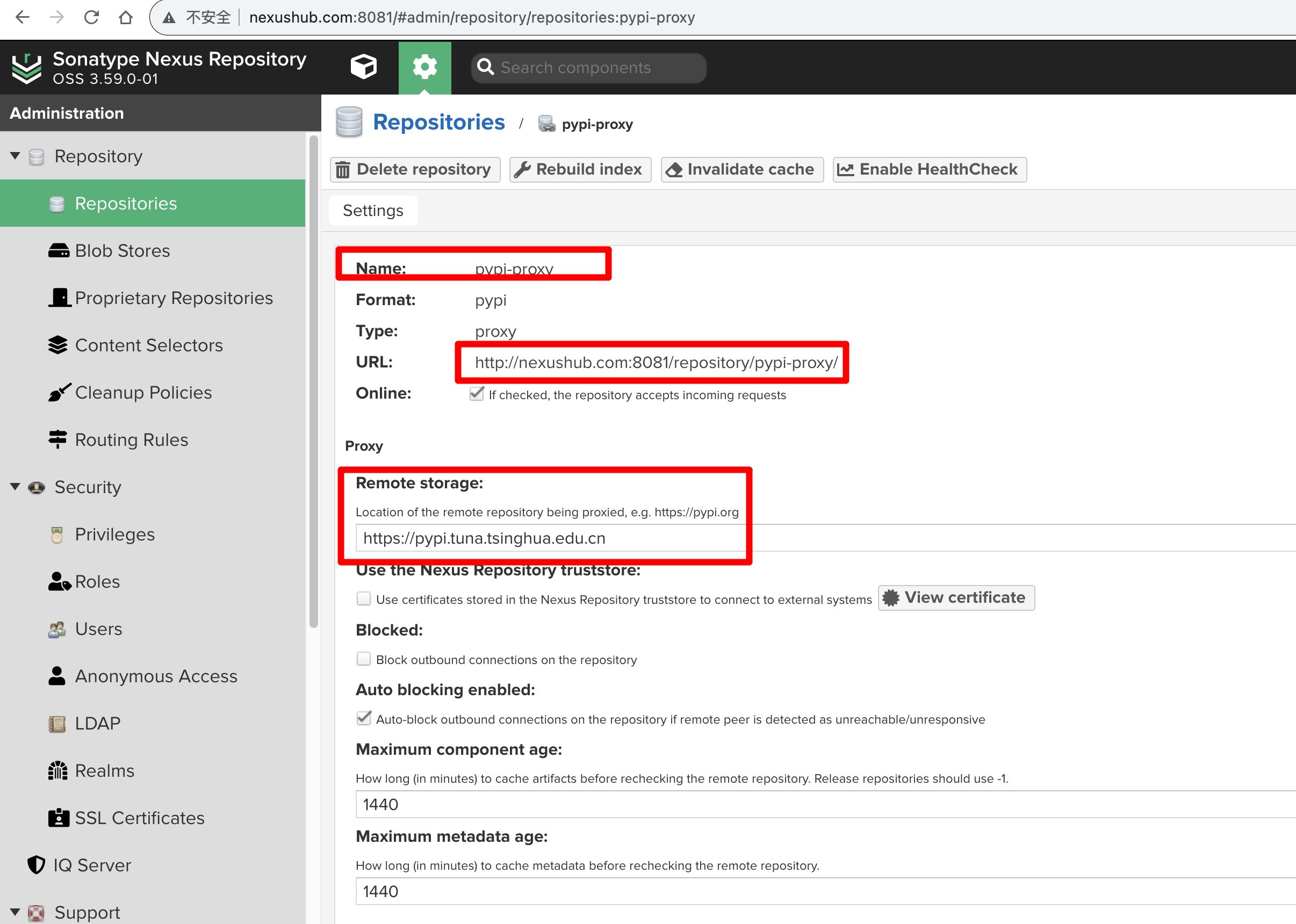
Task: Click Realms icon
Action: pos(57,770)
